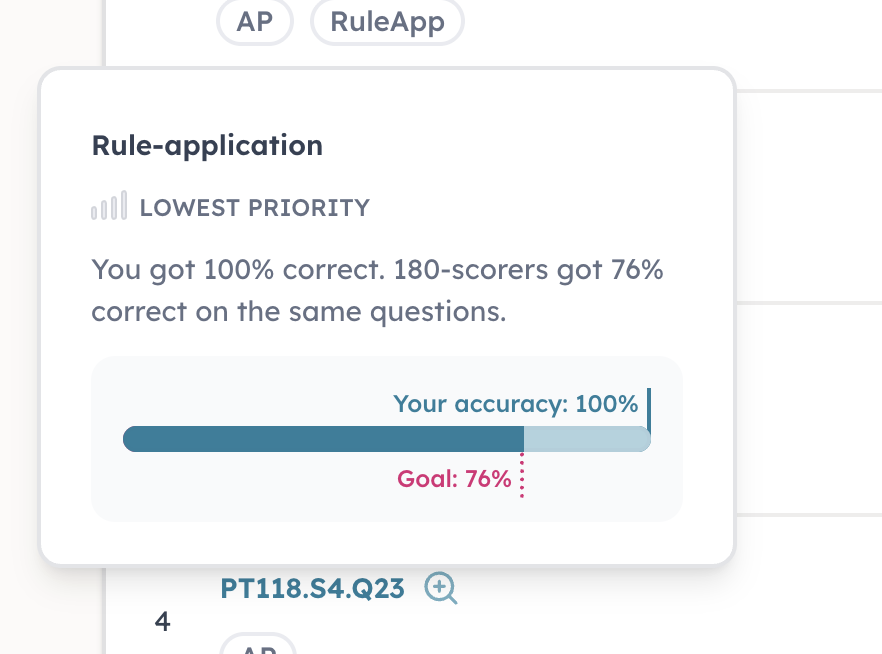The width and height of the screenshot is (882, 654).
Task: Click the blank table cell right of tooltip
Action: [809, 197]
